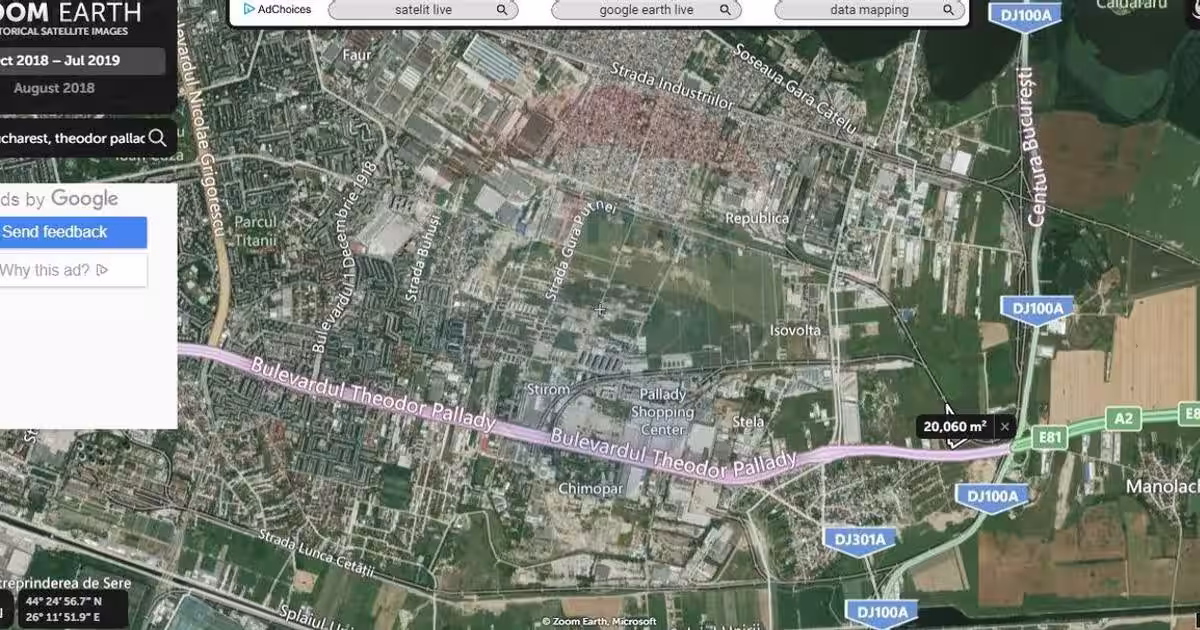Click the Parcul Titanii map label

tap(256, 232)
